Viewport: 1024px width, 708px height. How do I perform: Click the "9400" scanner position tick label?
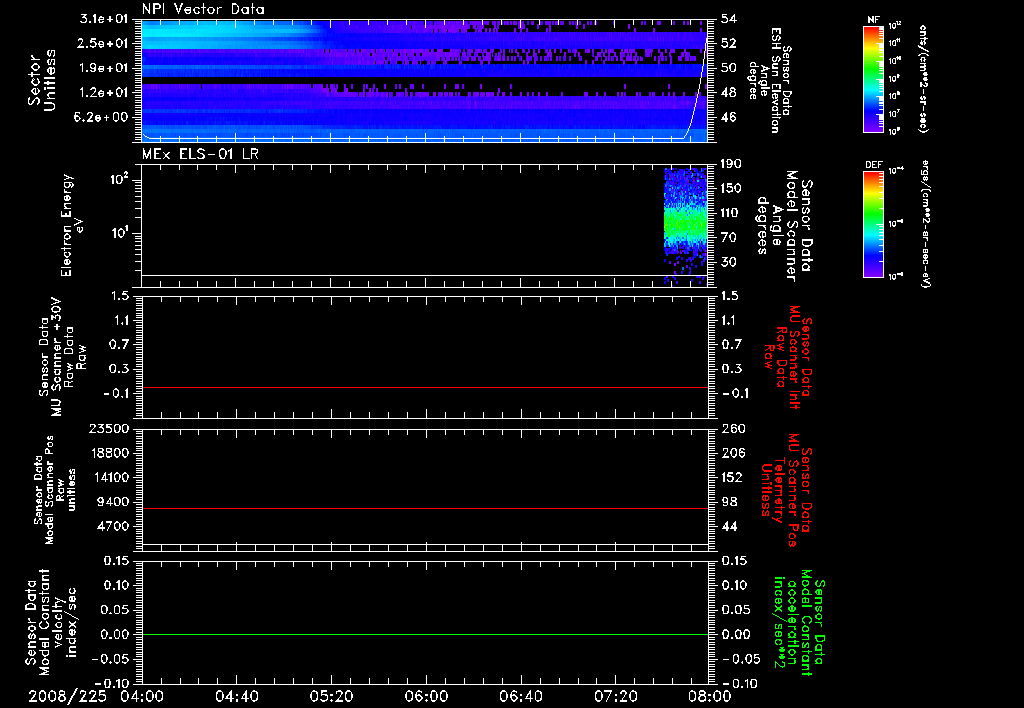pyautogui.click(x=112, y=502)
